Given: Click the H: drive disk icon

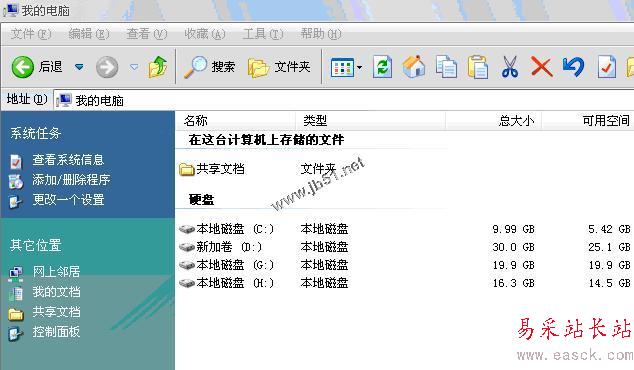Looking at the screenshot, I should coord(187,283).
